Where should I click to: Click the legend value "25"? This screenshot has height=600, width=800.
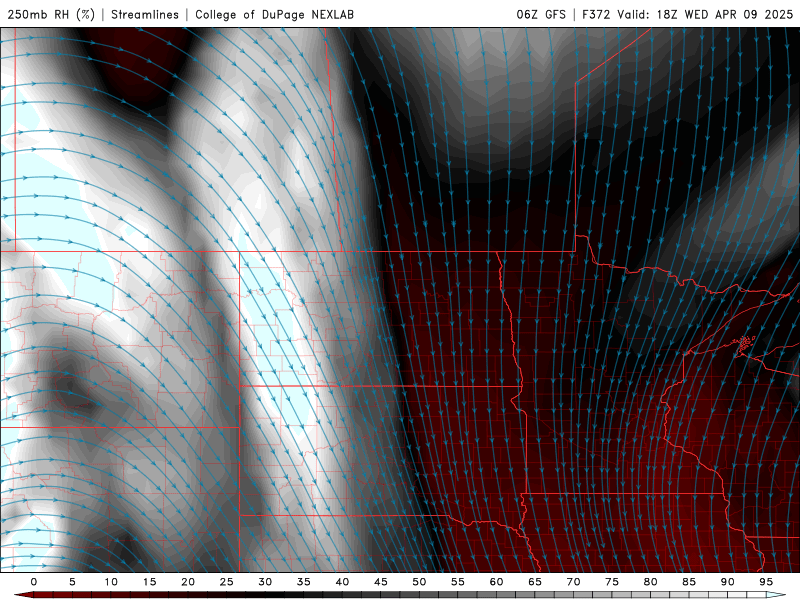point(227,582)
